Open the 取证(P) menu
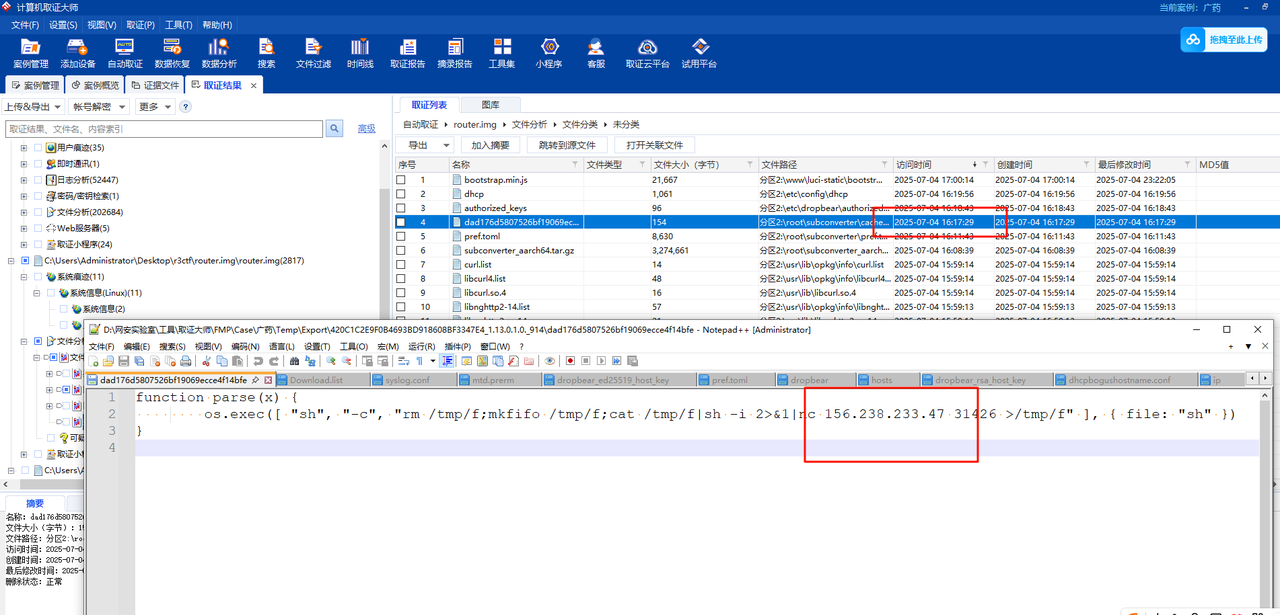This screenshot has width=1280, height=615. [140, 24]
